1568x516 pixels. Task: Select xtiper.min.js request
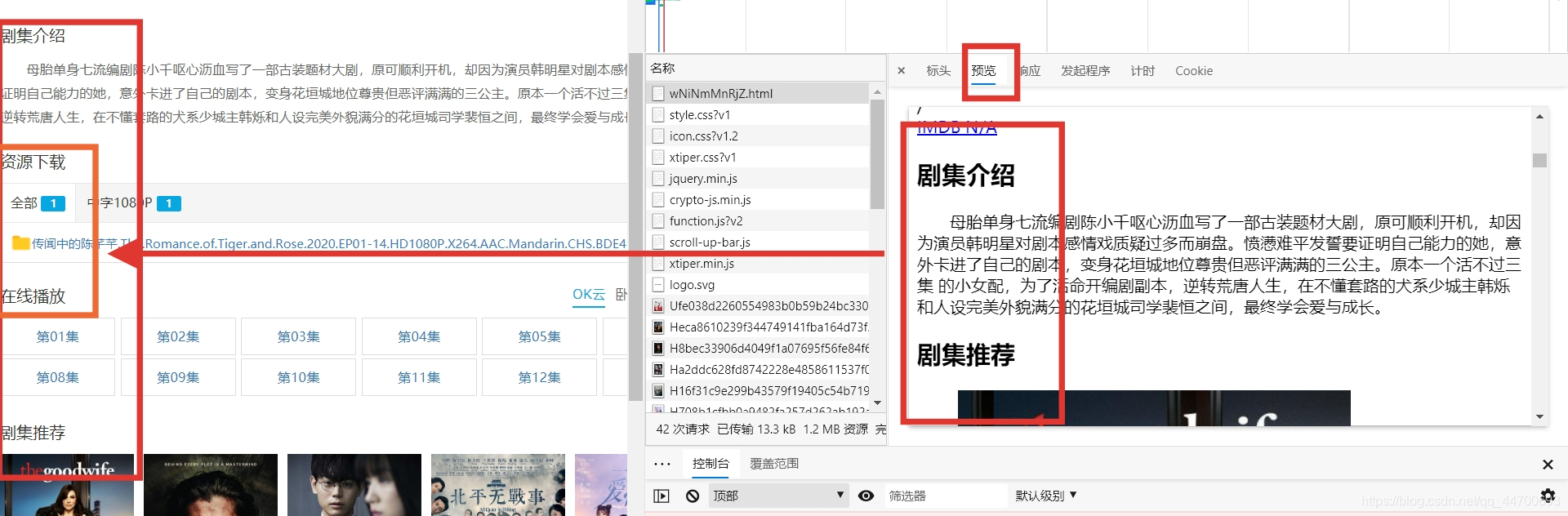(x=759, y=263)
